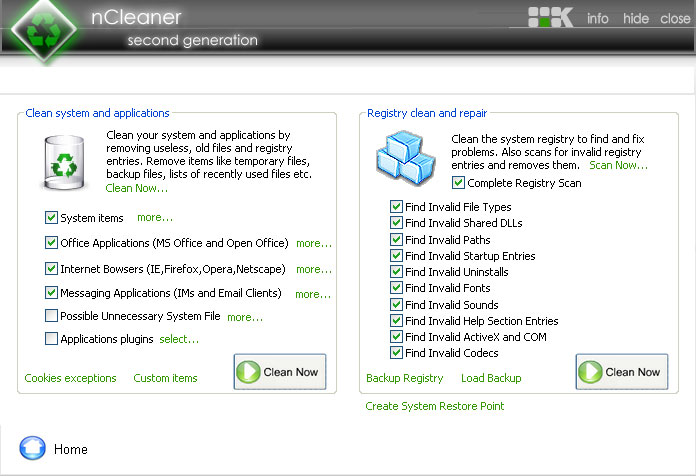Screen dimensions: 696x476
Task: Open the Load Backup link
Action: pyautogui.click(x=491, y=378)
